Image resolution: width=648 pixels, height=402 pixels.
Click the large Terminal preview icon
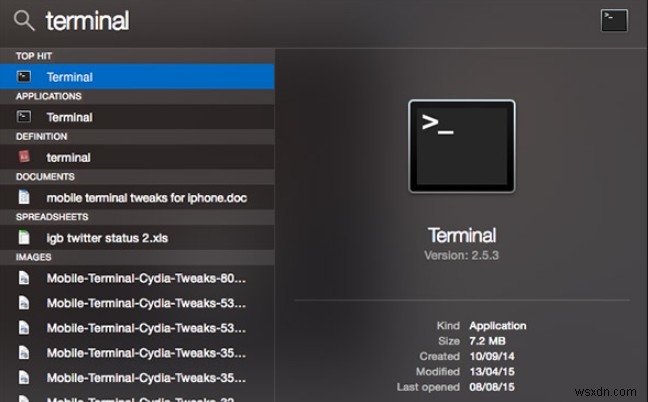click(x=461, y=146)
